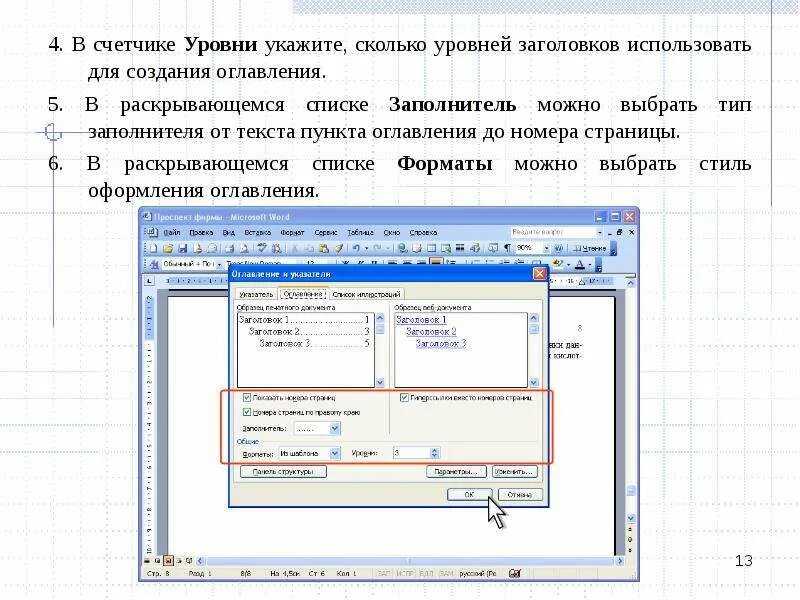Open the Форматы dropdown
Viewport: 800px width, 600px height.
click(334, 453)
